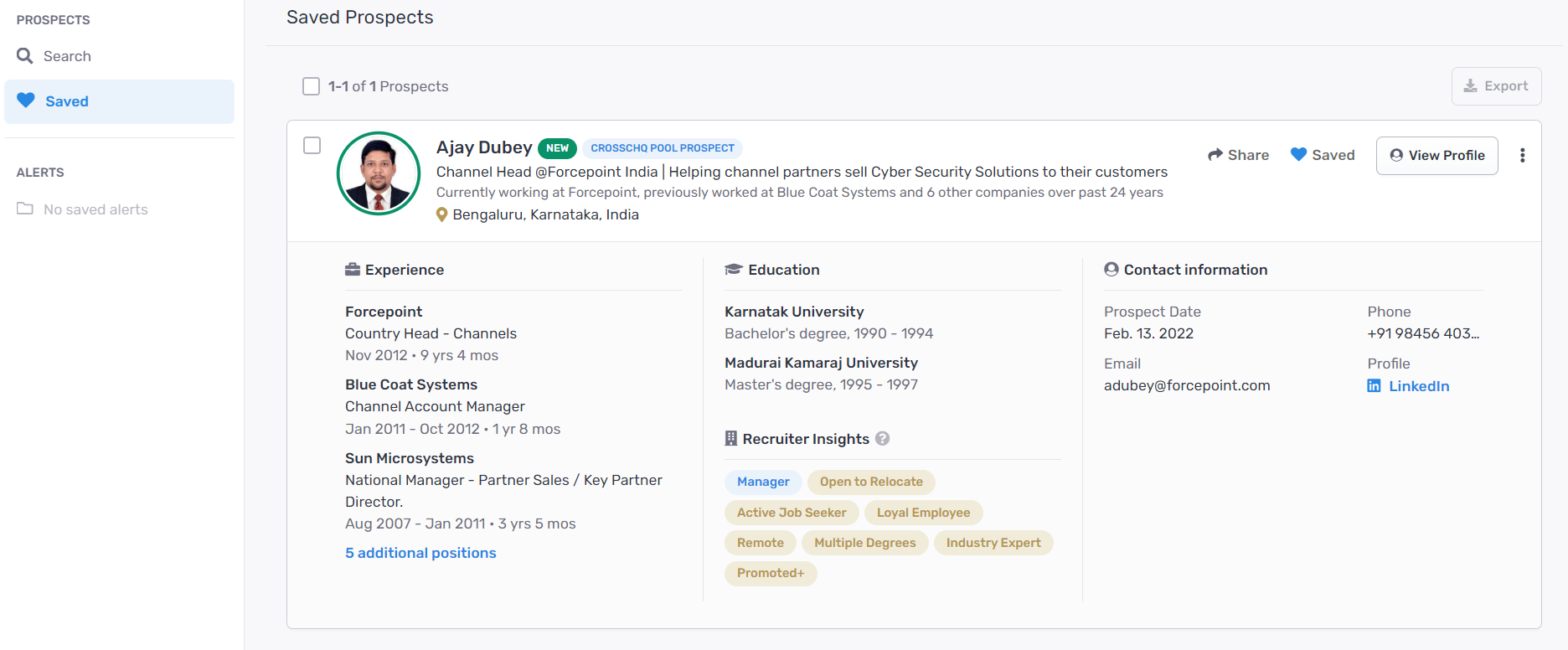Image resolution: width=1568 pixels, height=650 pixels.
Task: Click the Active Job Seeker tag
Action: point(792,513)
